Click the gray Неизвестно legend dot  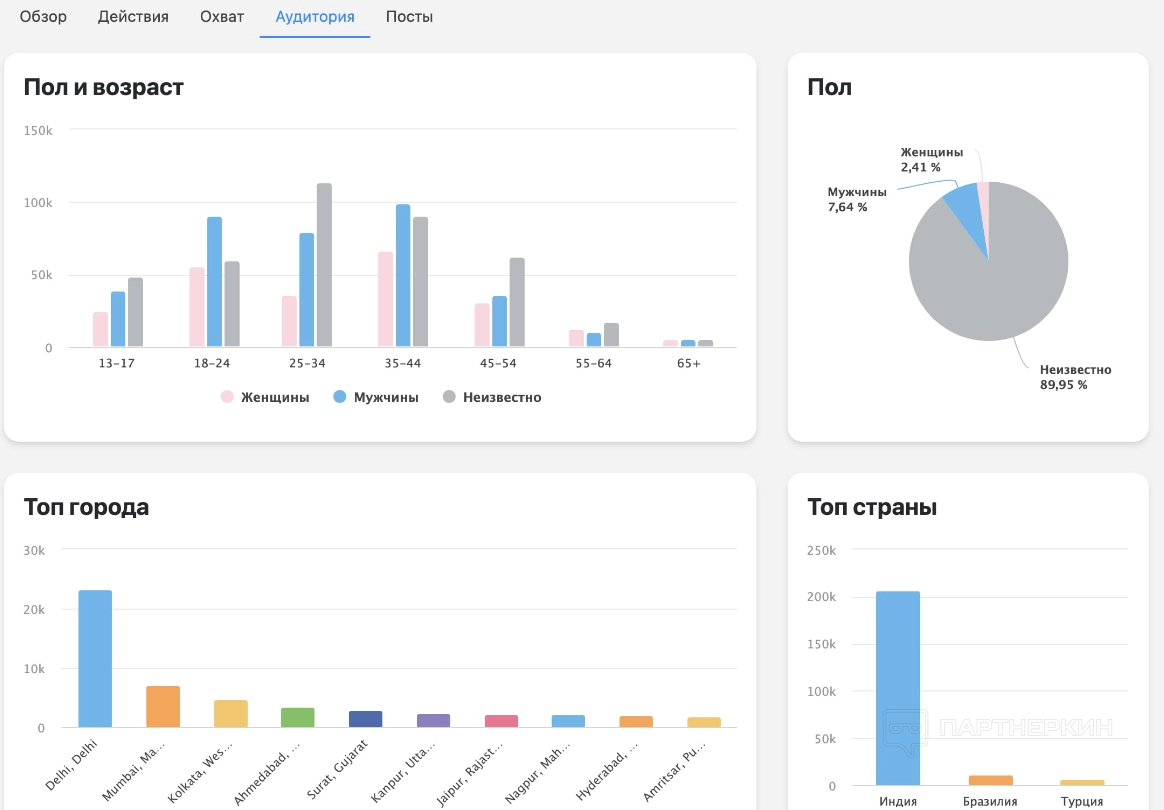(448, 396)
